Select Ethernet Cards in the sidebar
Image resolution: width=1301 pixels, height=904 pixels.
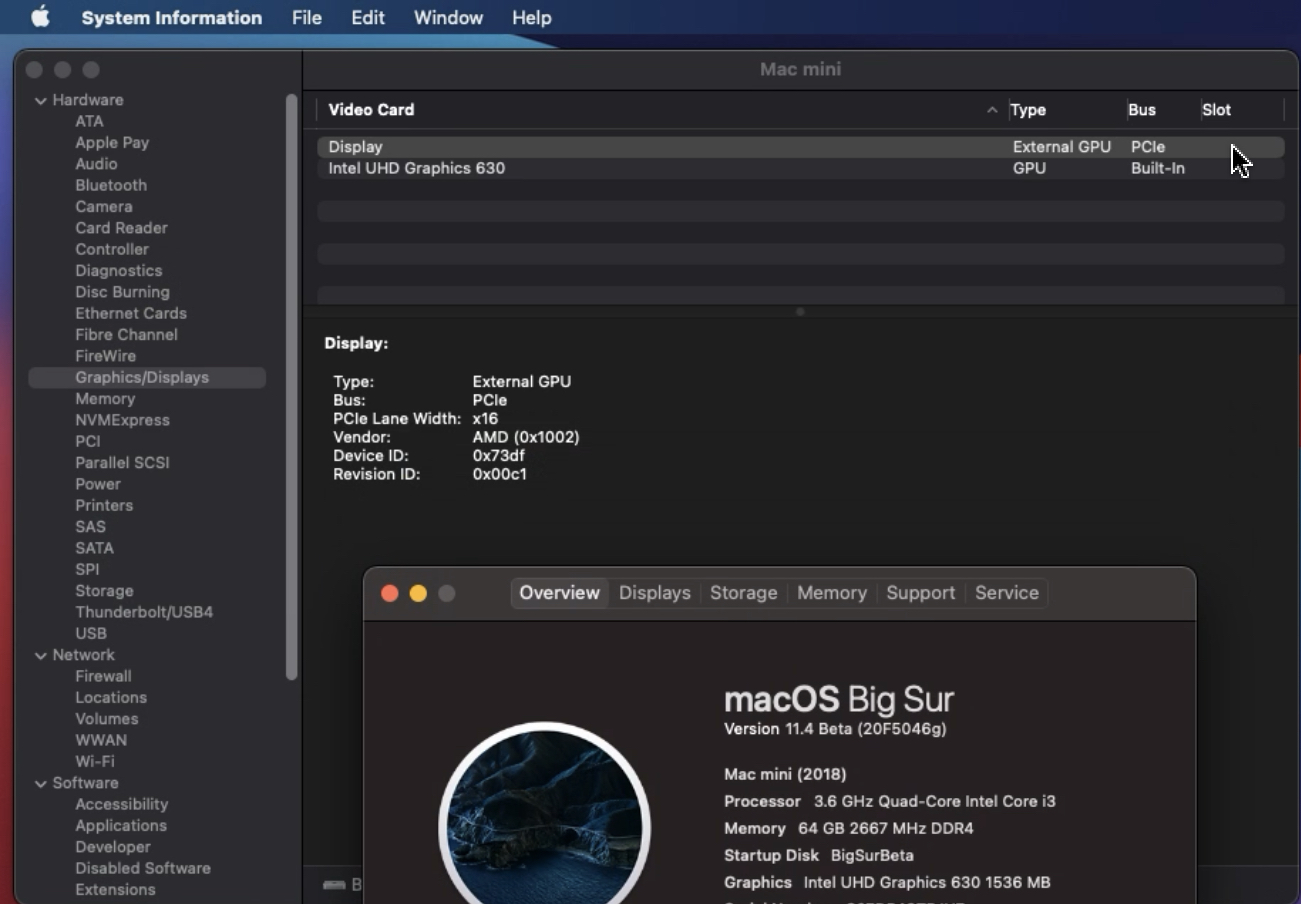click(x=131, y=313)
